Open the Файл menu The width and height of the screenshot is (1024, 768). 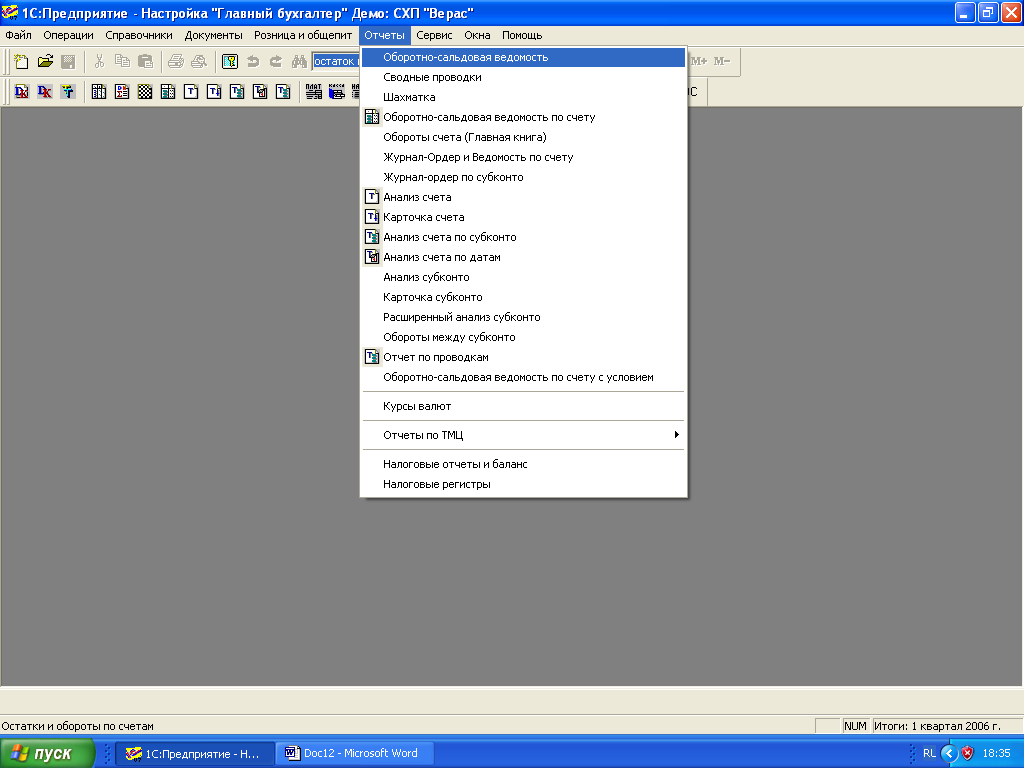18,35
